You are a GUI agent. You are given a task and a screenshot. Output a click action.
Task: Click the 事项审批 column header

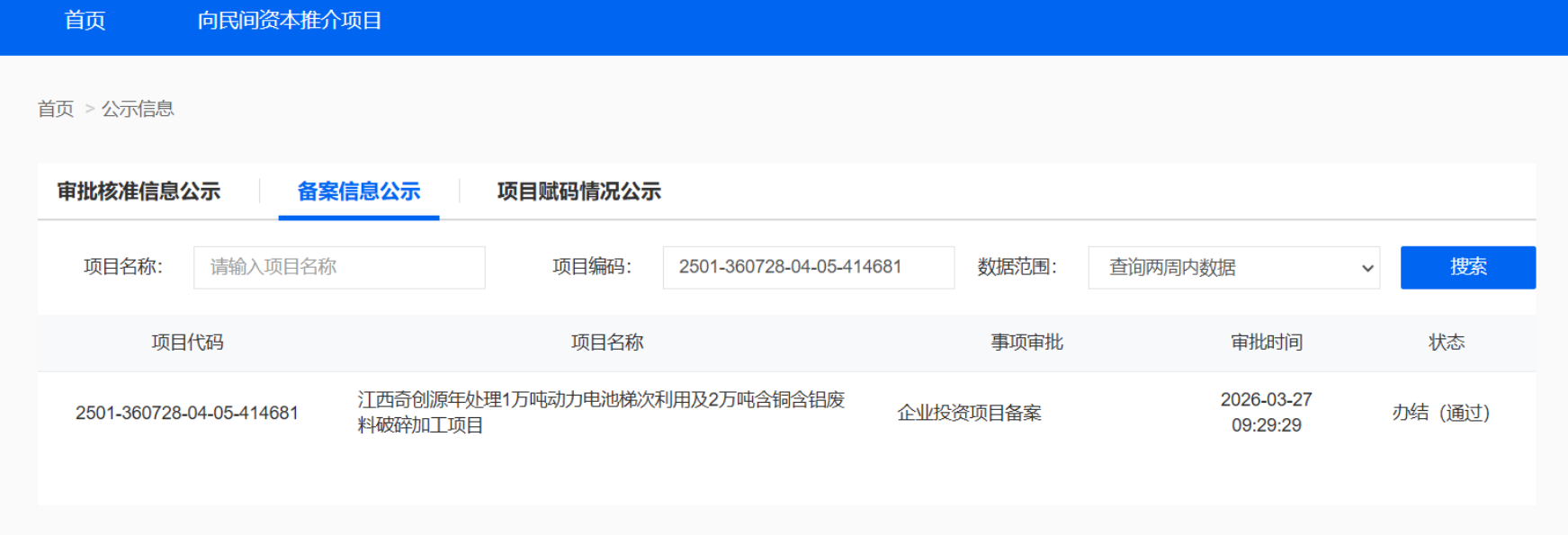(1026, 343)
